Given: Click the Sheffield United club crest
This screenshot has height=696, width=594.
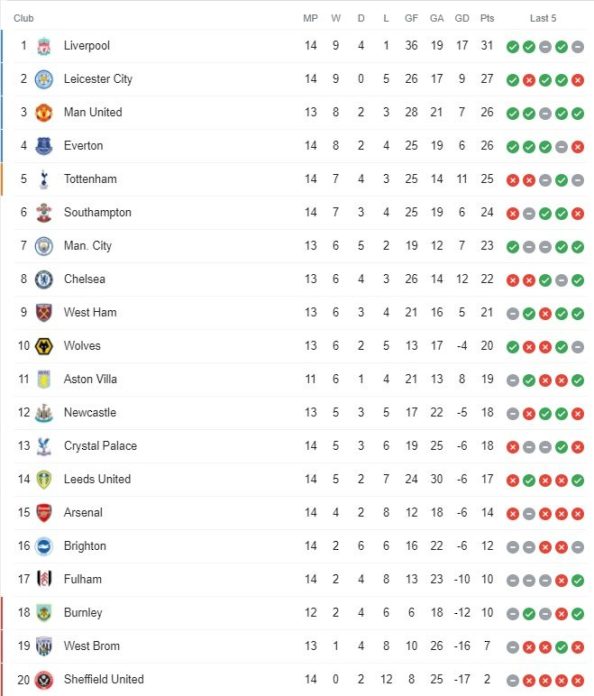Looking at the screenshot, I should click(44, 680).
